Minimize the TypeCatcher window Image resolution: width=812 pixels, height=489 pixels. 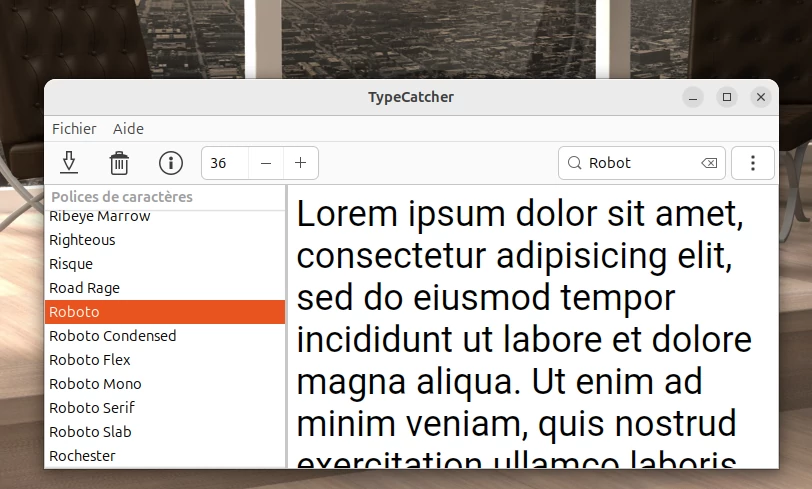pos(693,97)
